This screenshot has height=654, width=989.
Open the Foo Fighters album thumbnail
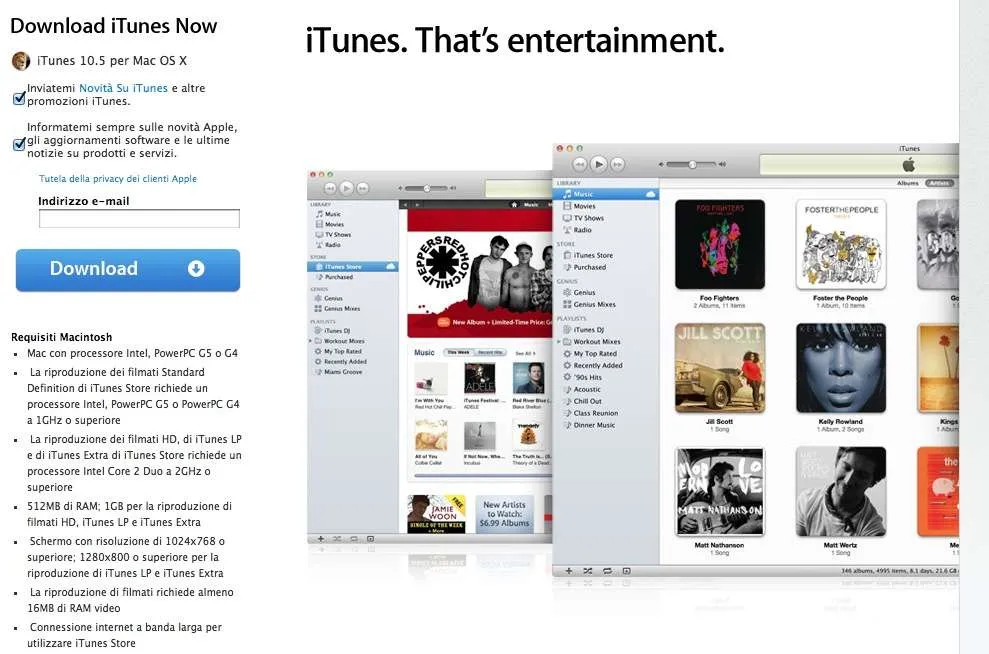click(x=720, y=245)
